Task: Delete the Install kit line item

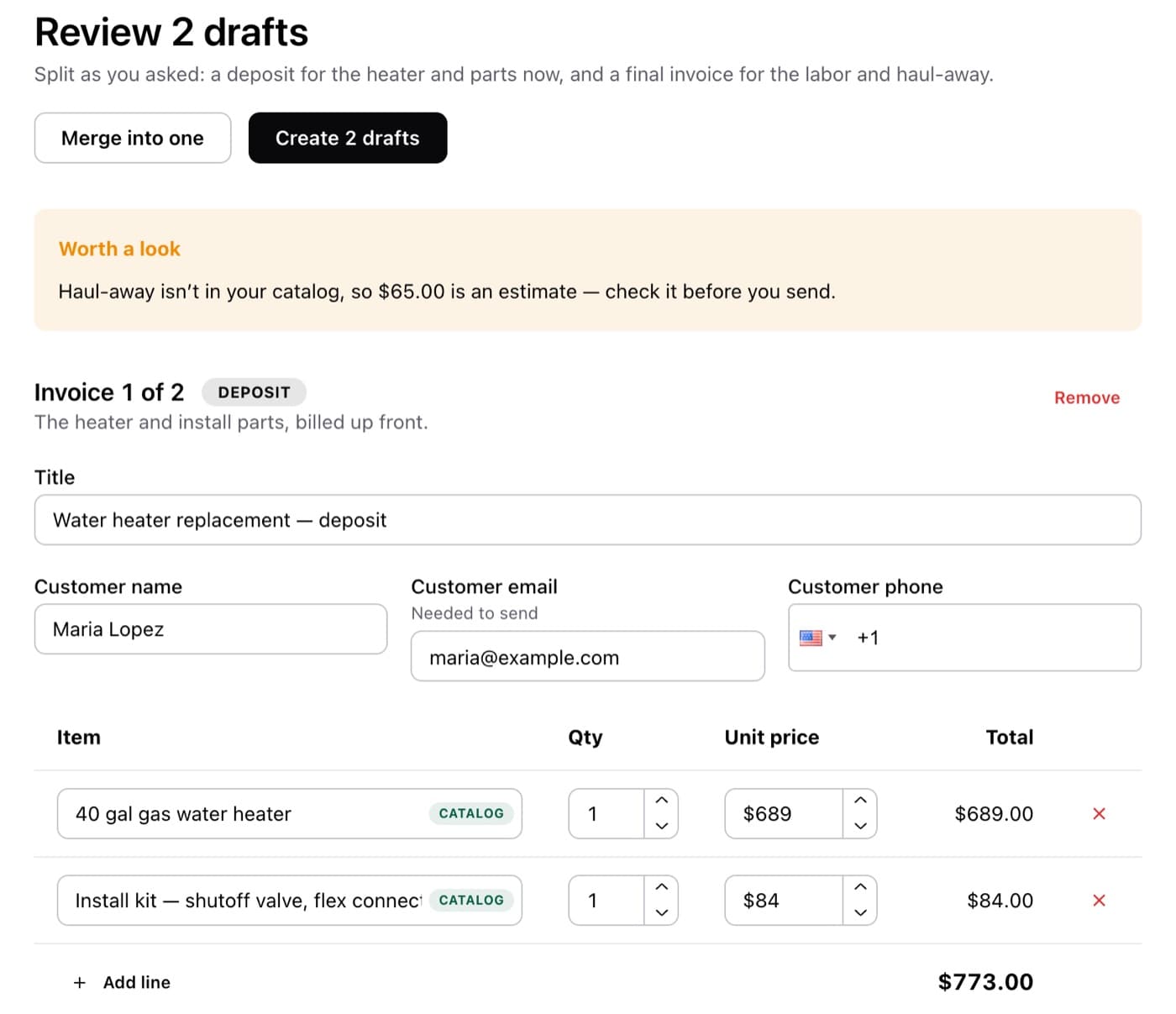Action: point(1099,901)
